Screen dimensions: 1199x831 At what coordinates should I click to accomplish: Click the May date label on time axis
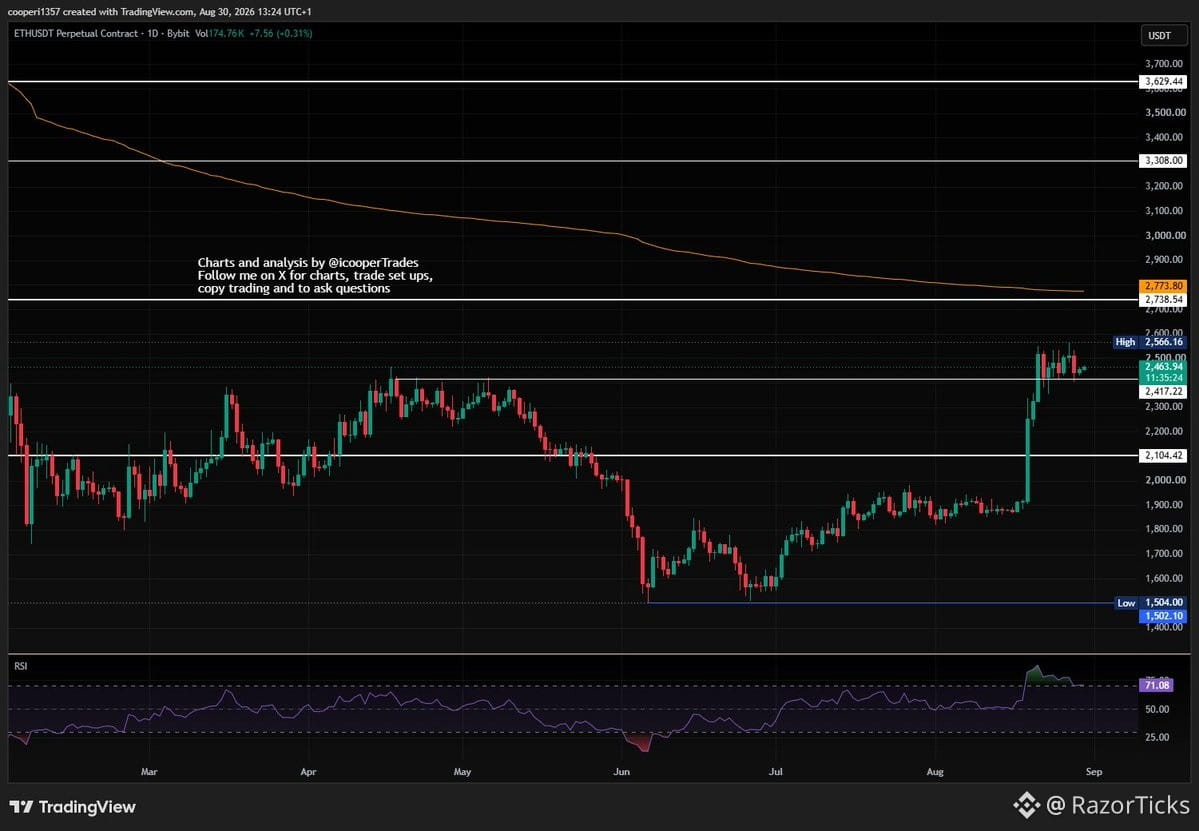pos(462,772)
